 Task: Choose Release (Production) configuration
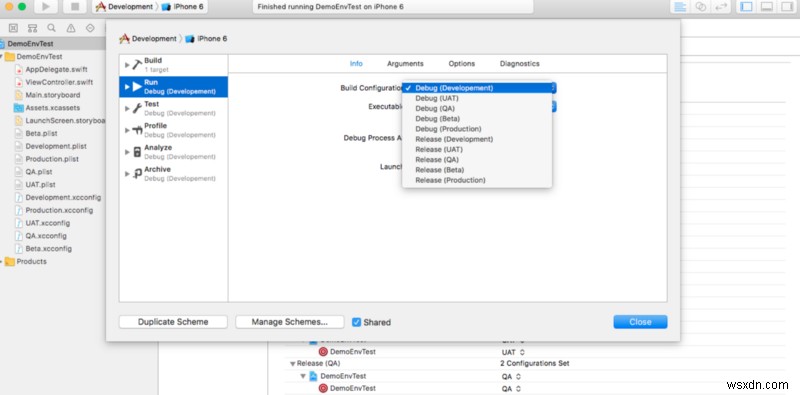click(477, 180)
